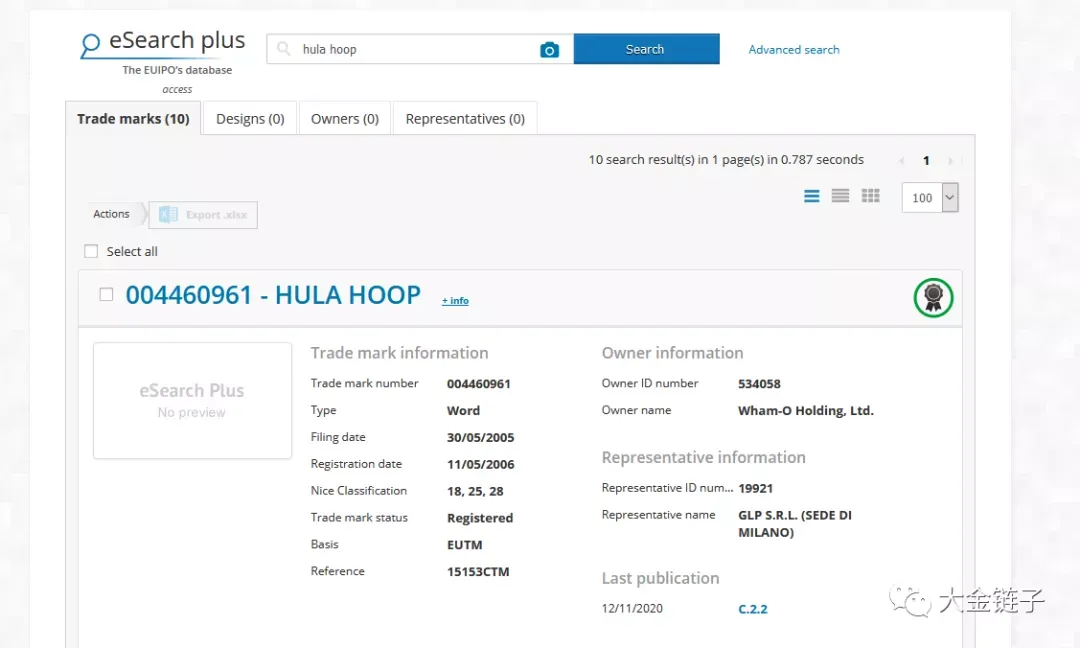Open the Representatives (0) tab
Screen dimensions: 1080x648
(x=465, y=118)
